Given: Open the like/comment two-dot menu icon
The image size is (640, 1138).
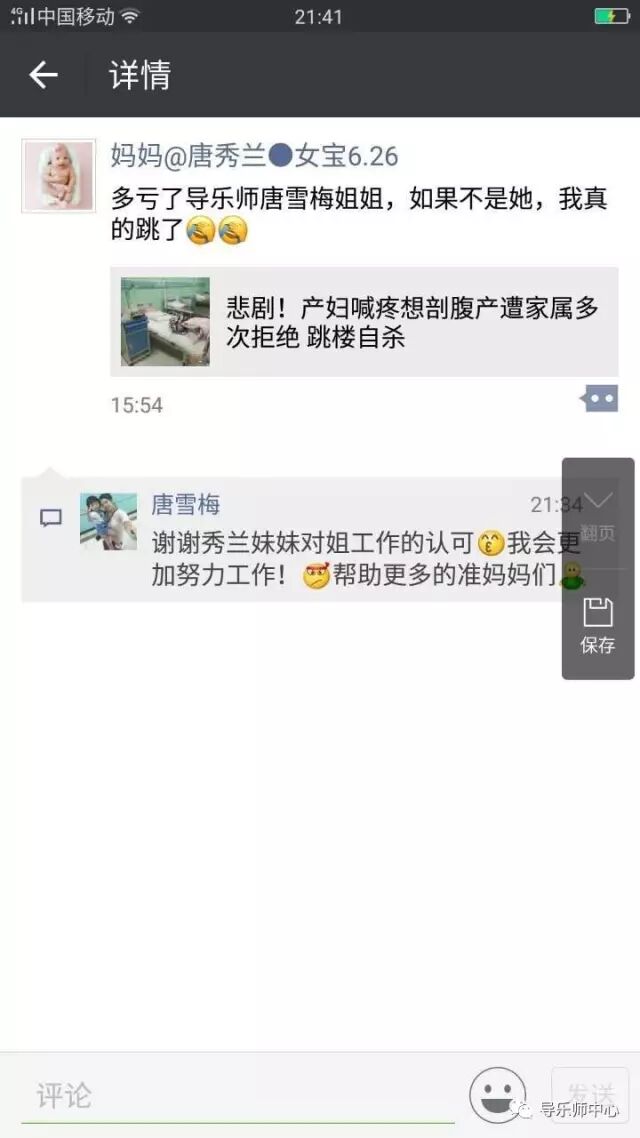Looking at the screenshot, I should pyautogui.click(x=599, y=398).
